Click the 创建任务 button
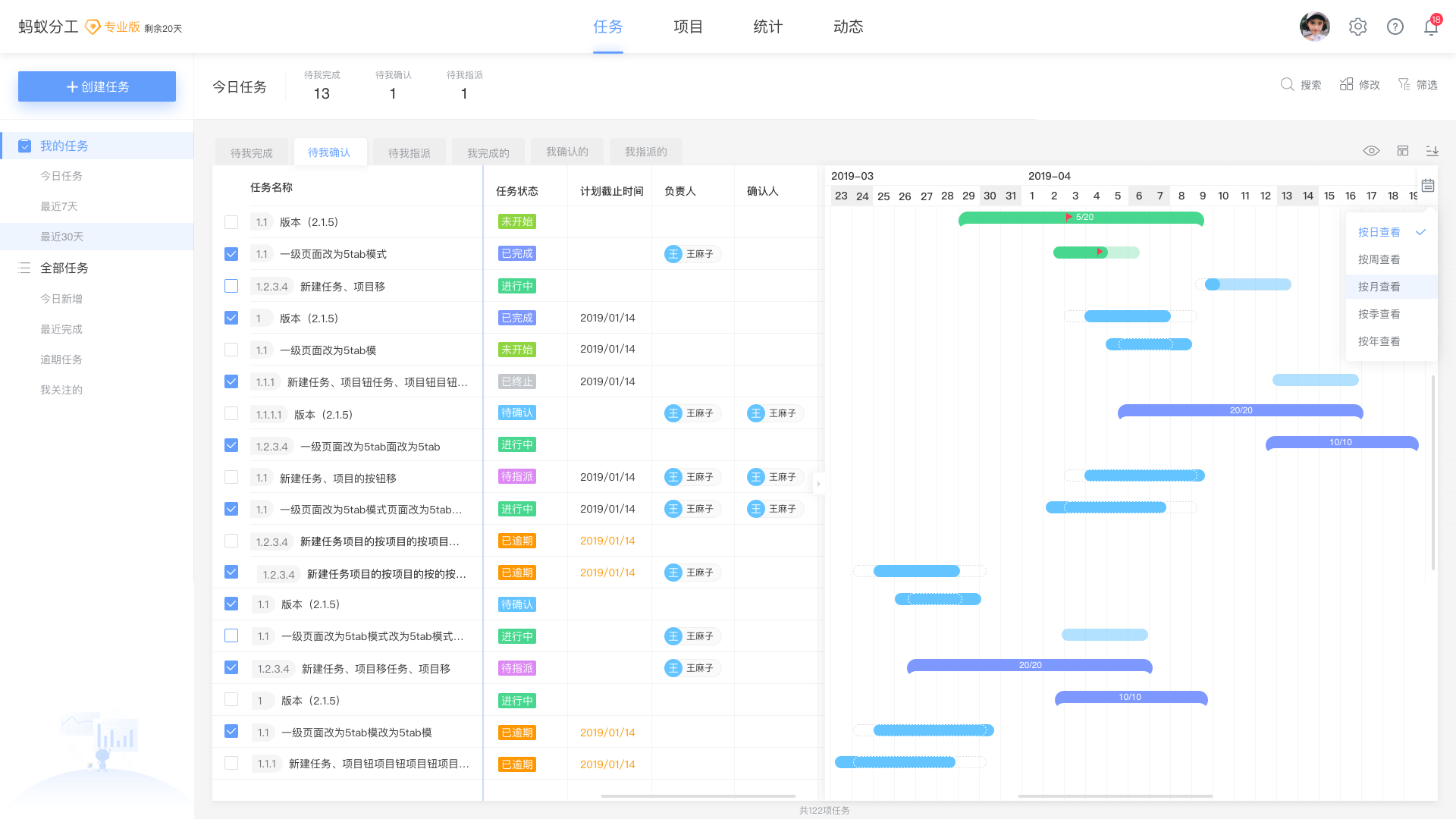 [96, 86]
